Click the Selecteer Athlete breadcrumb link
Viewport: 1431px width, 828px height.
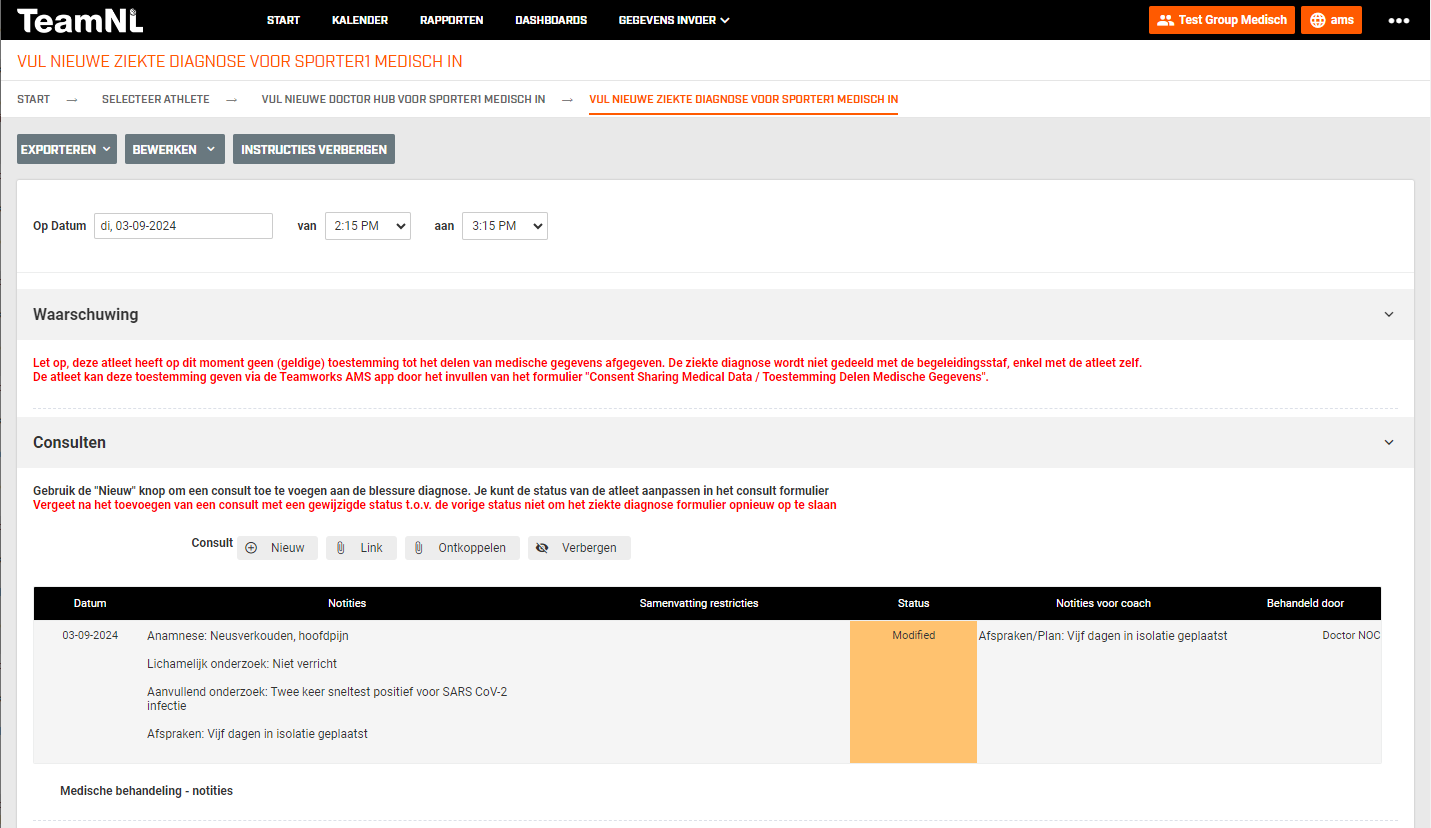(155, 99)
